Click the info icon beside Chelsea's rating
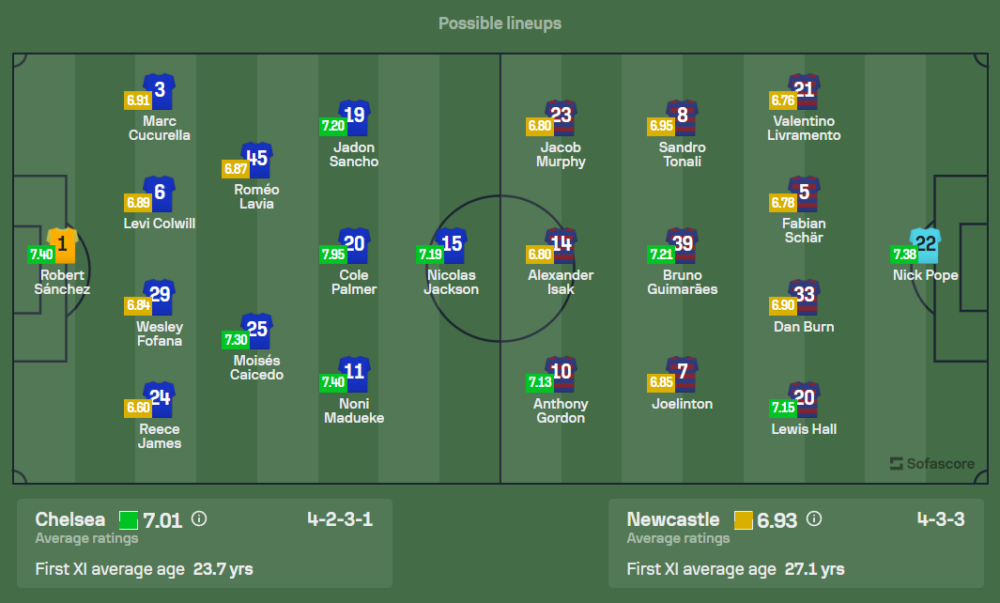Viewport: 1000px width, 603px height. 199,519
